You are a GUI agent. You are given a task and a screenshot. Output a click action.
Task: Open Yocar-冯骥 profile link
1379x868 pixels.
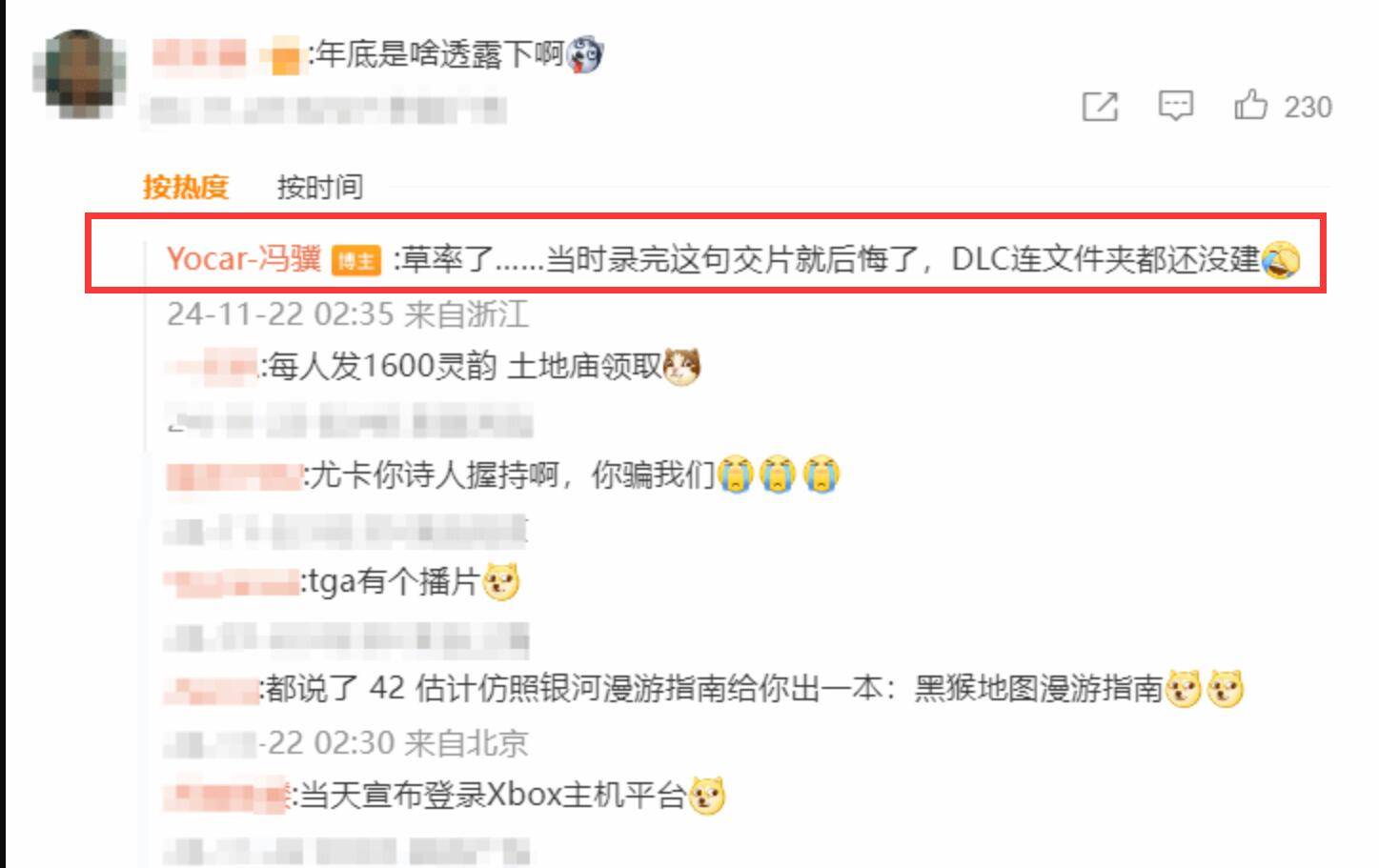coord(244,259)
